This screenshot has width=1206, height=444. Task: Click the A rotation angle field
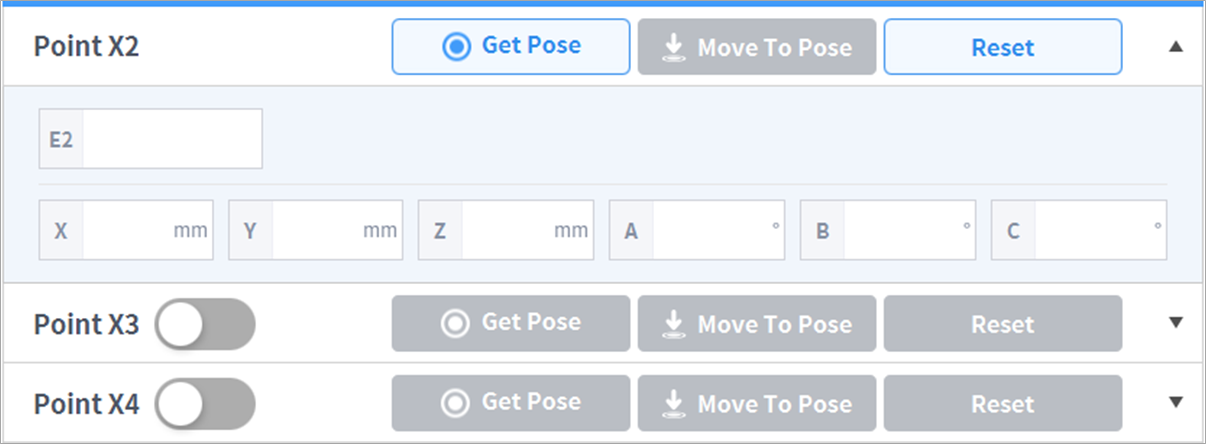coord(710,231)
